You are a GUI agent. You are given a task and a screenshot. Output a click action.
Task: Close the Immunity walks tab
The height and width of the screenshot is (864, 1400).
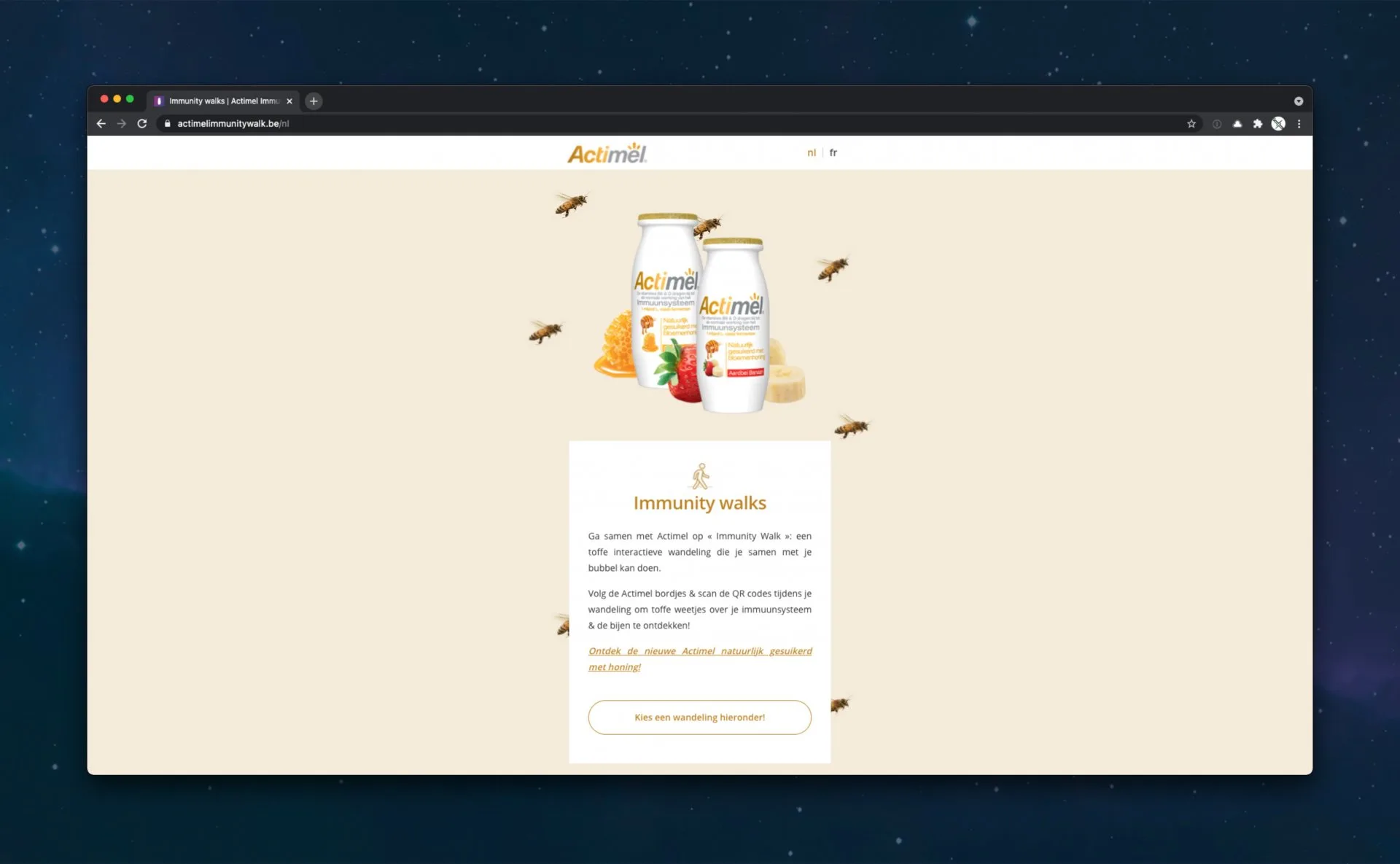(289, 101)
